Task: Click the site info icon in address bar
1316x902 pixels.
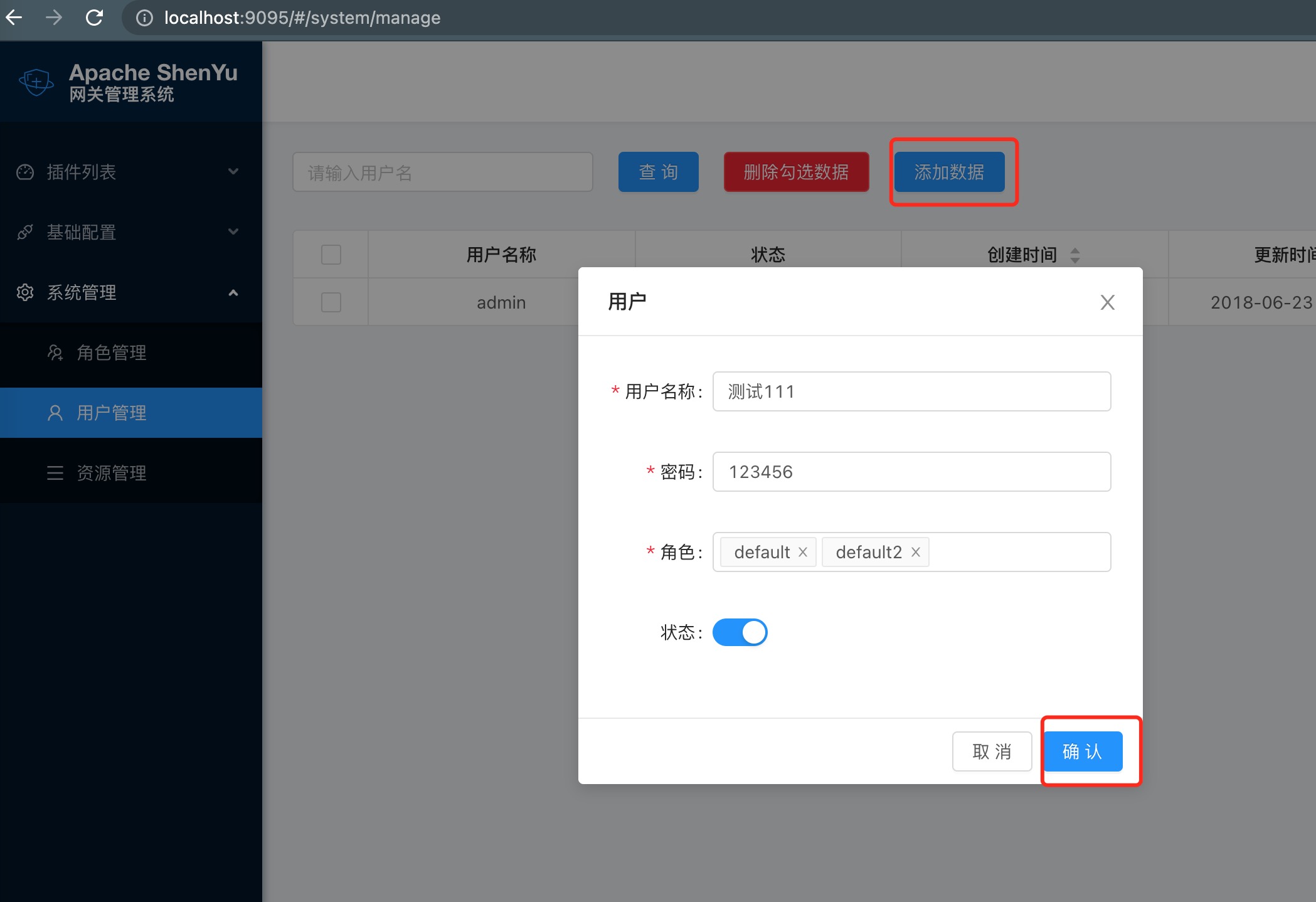Action: 144,18
